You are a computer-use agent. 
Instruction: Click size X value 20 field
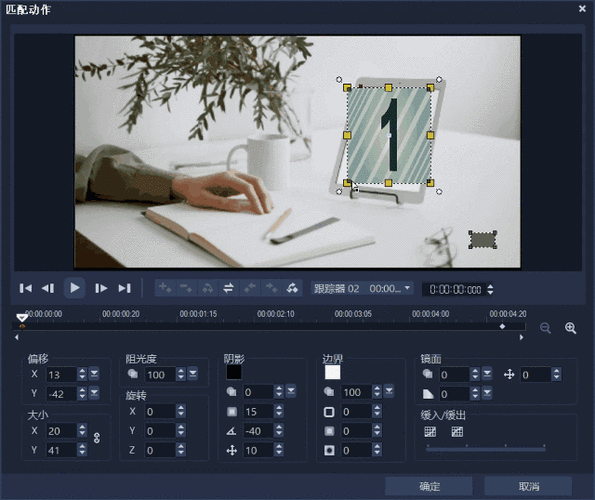pos(61,431)
